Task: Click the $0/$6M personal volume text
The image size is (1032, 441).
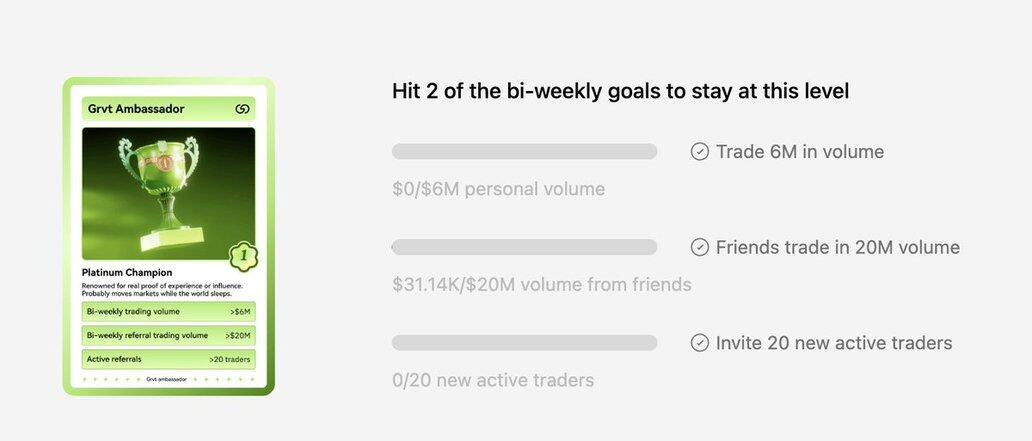Action: coord(498,189)
